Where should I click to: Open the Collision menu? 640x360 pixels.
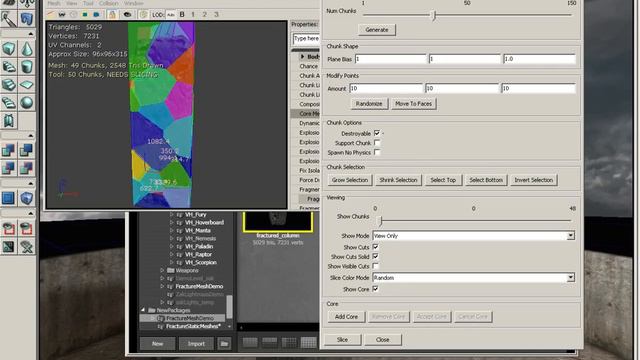(x=108, y=3)
